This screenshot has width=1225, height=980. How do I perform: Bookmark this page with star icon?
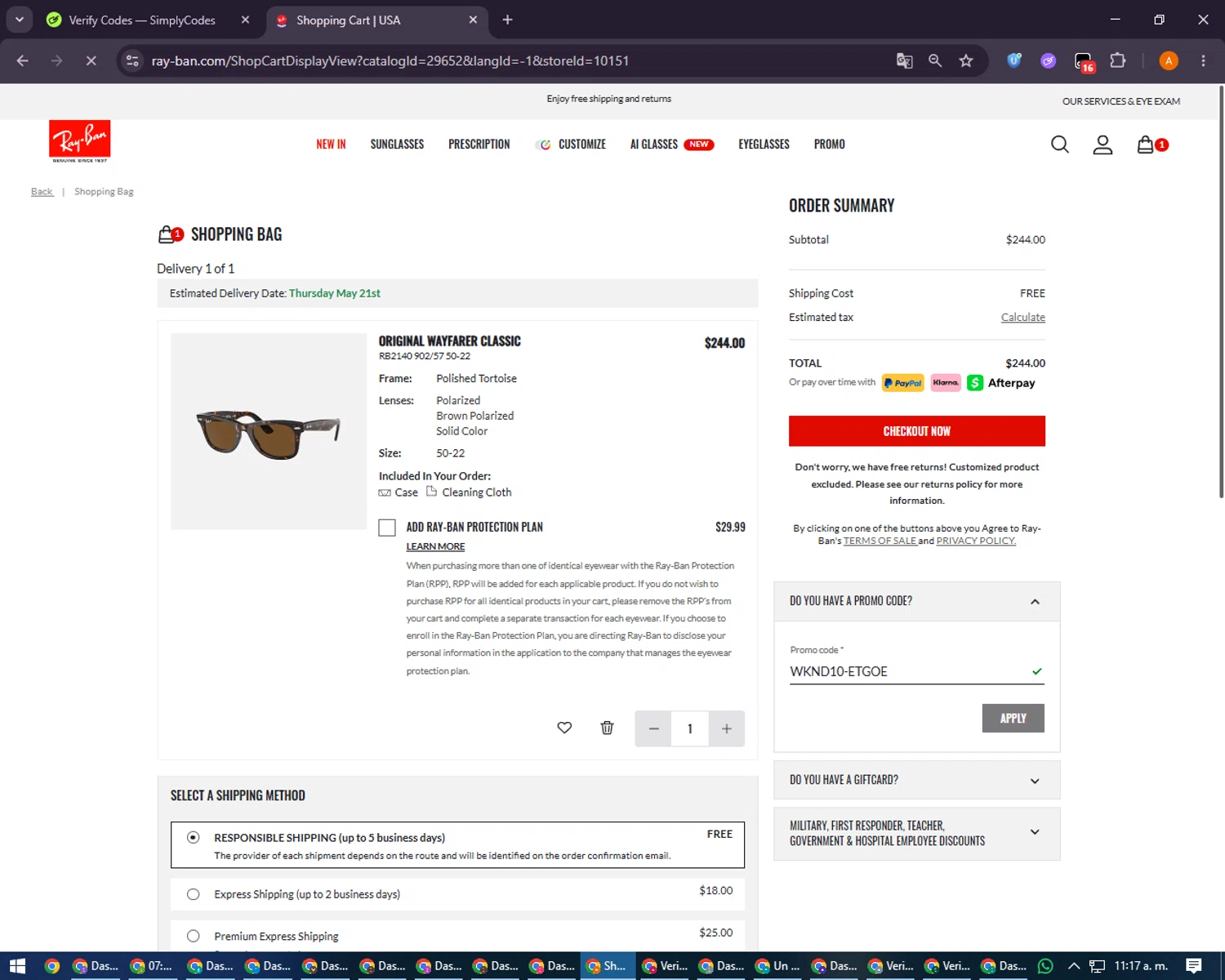coord(966,60)
